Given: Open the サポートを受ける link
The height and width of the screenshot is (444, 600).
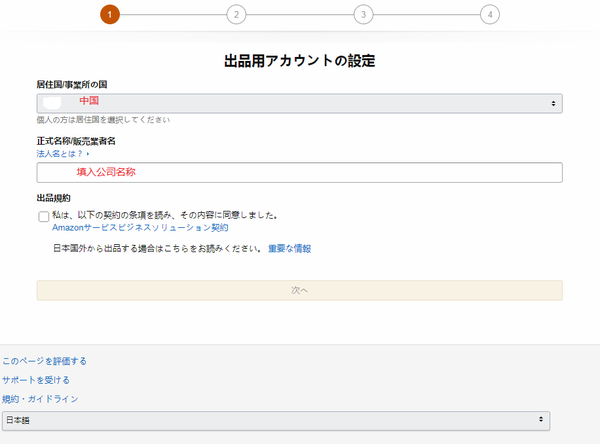Looking at the screenshot, I should coord(36,380).
